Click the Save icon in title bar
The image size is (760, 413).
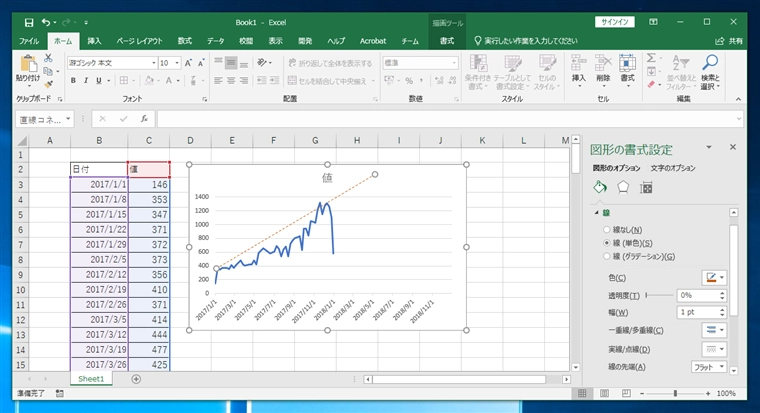(29, 22)
